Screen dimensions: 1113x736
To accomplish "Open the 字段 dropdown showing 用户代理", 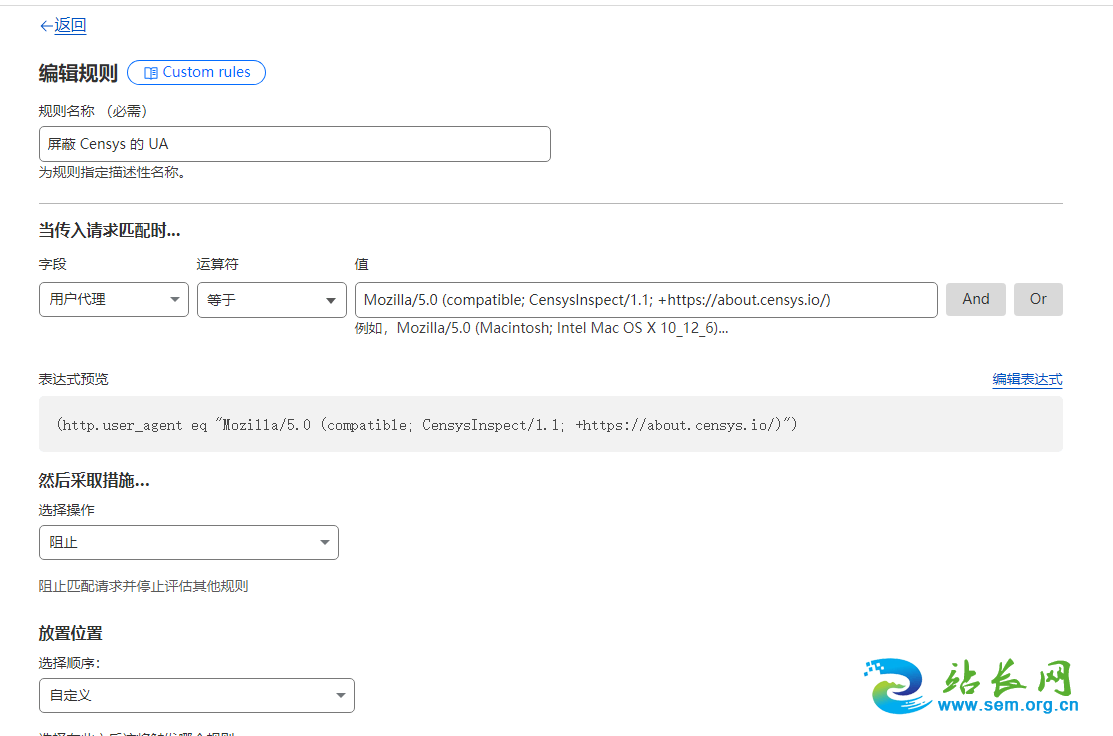I will click(114, 300).
